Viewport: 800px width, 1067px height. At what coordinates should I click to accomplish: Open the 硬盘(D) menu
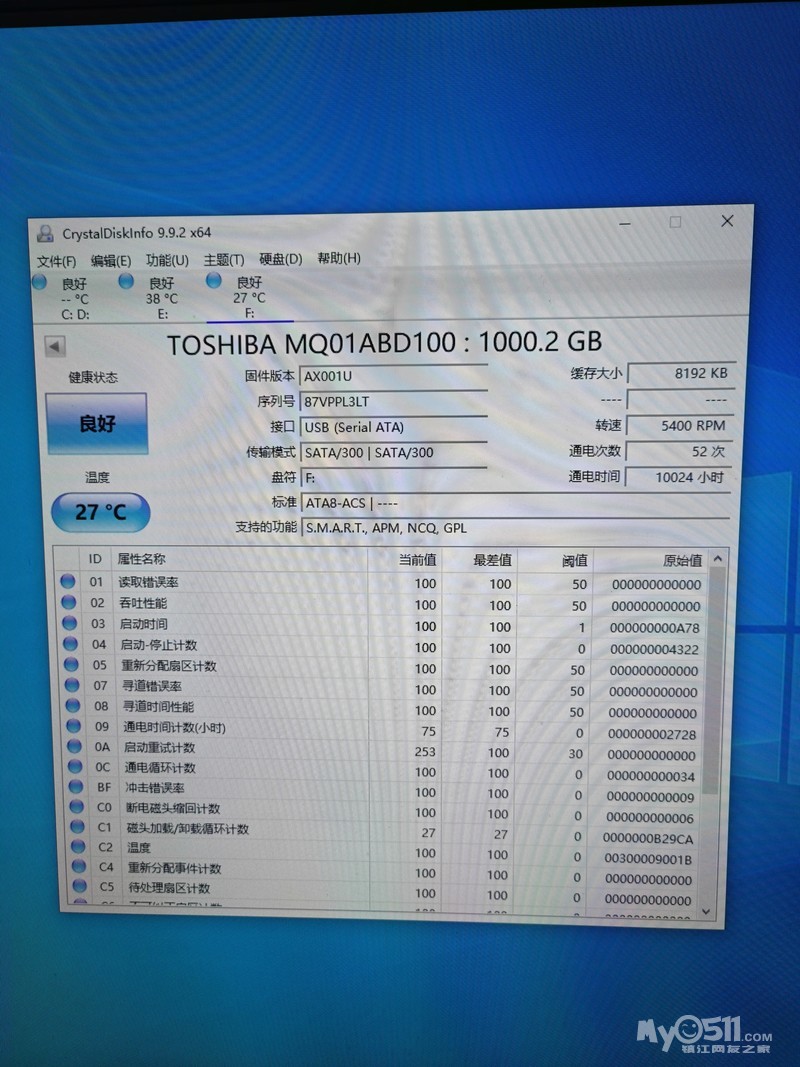tap(280, 259)
